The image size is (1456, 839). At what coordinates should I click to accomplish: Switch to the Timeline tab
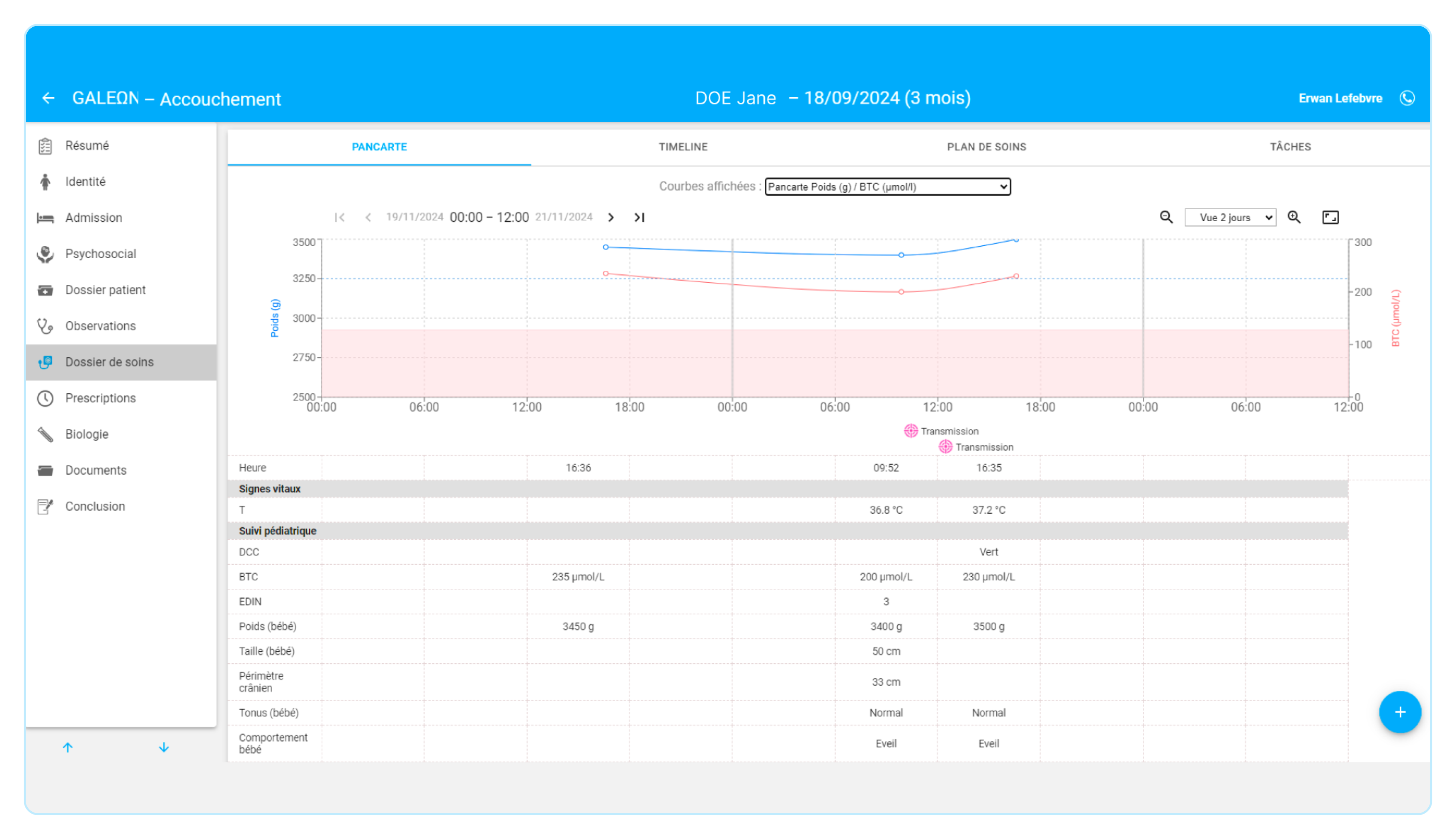tap(683, 147)
